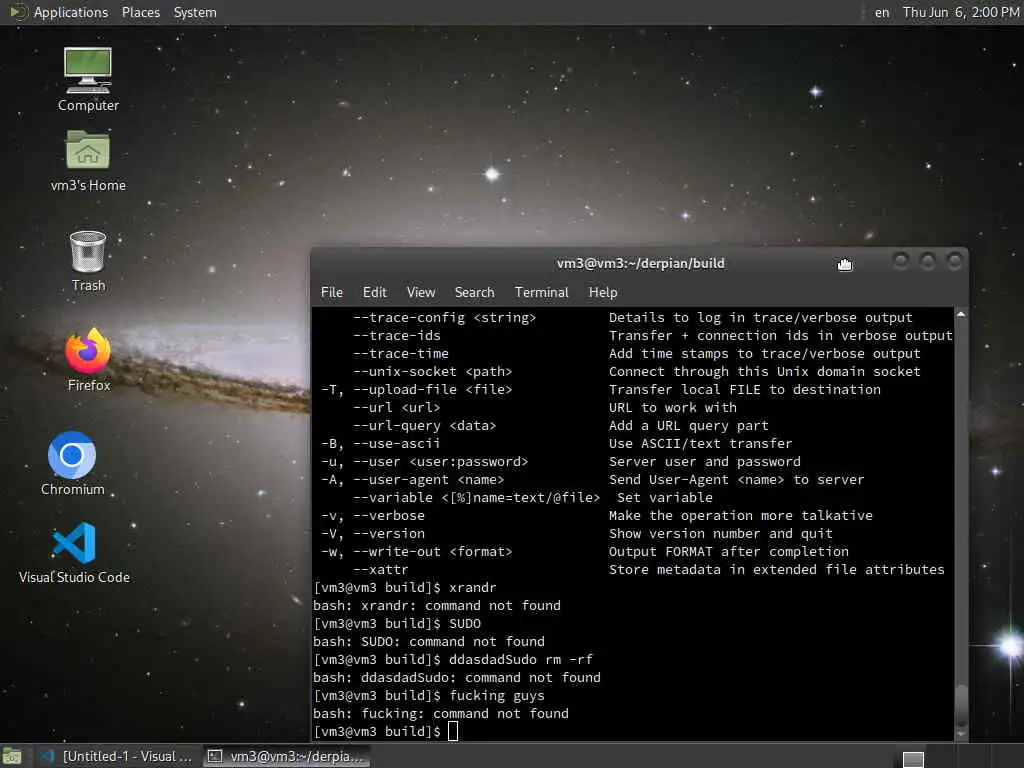Maximize the terminal window
1024x768 pixels.
(x=927, y=262)
